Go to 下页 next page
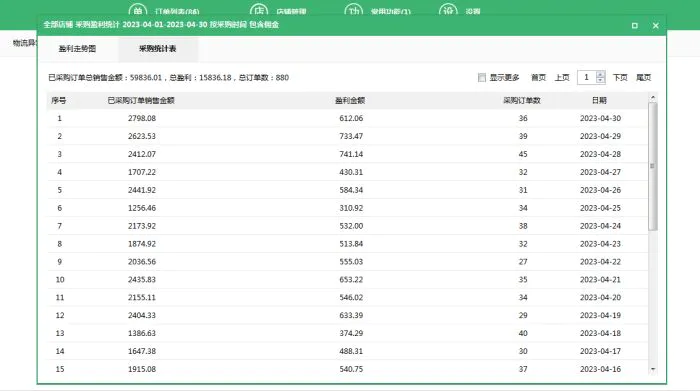 pyautogui.click(x=620, y=78)
